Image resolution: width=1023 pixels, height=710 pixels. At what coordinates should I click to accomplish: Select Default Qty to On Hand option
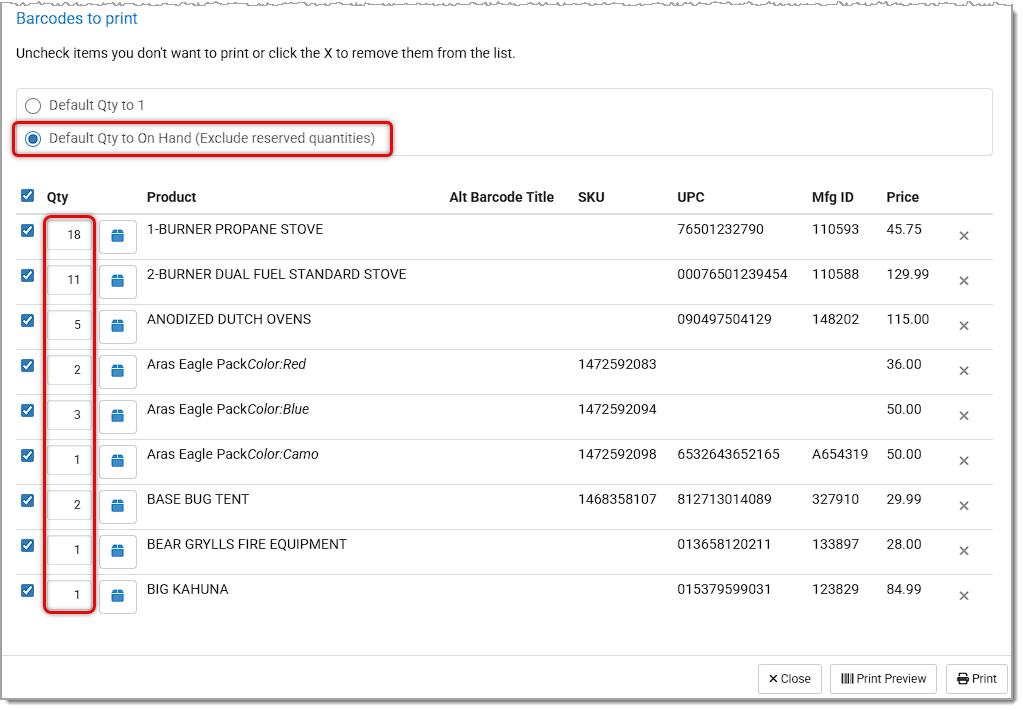pos(33,139)
